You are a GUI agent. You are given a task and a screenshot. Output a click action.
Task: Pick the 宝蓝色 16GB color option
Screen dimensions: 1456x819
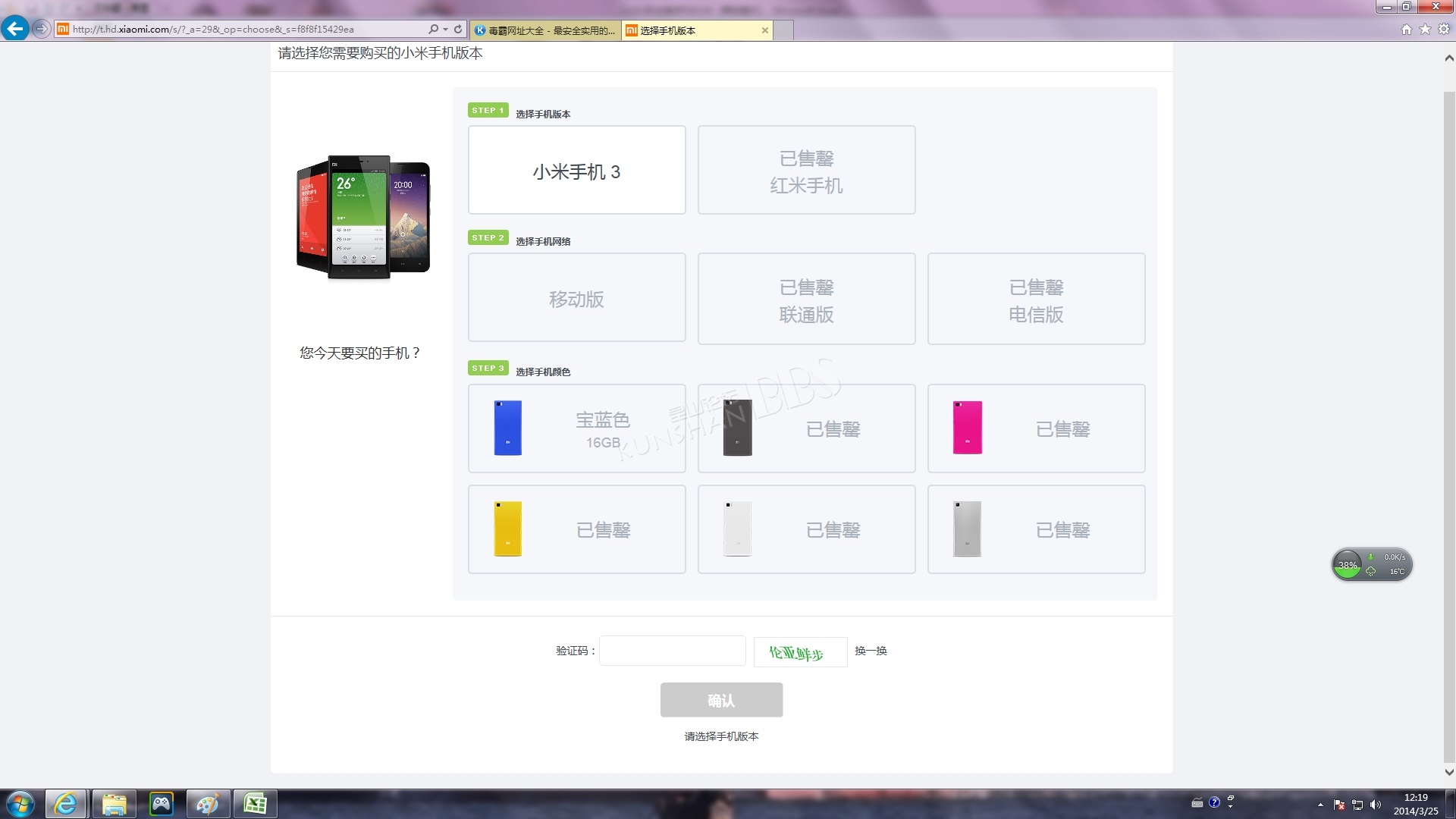point(576,428)
